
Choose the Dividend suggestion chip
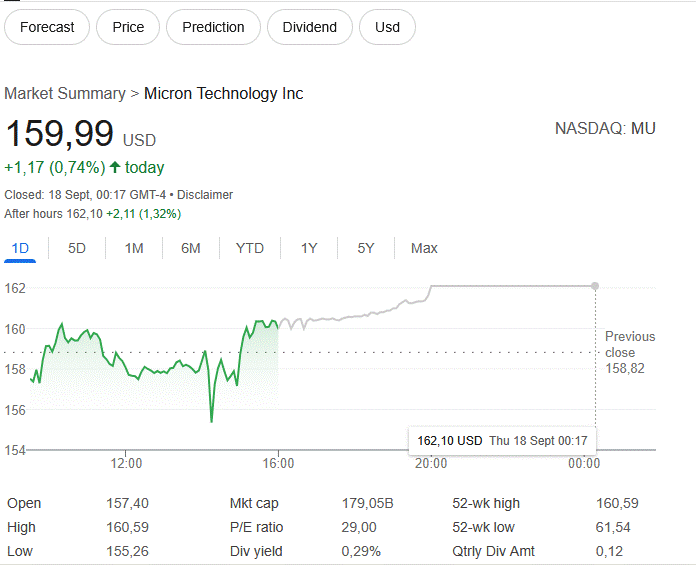tap(309, 27)
